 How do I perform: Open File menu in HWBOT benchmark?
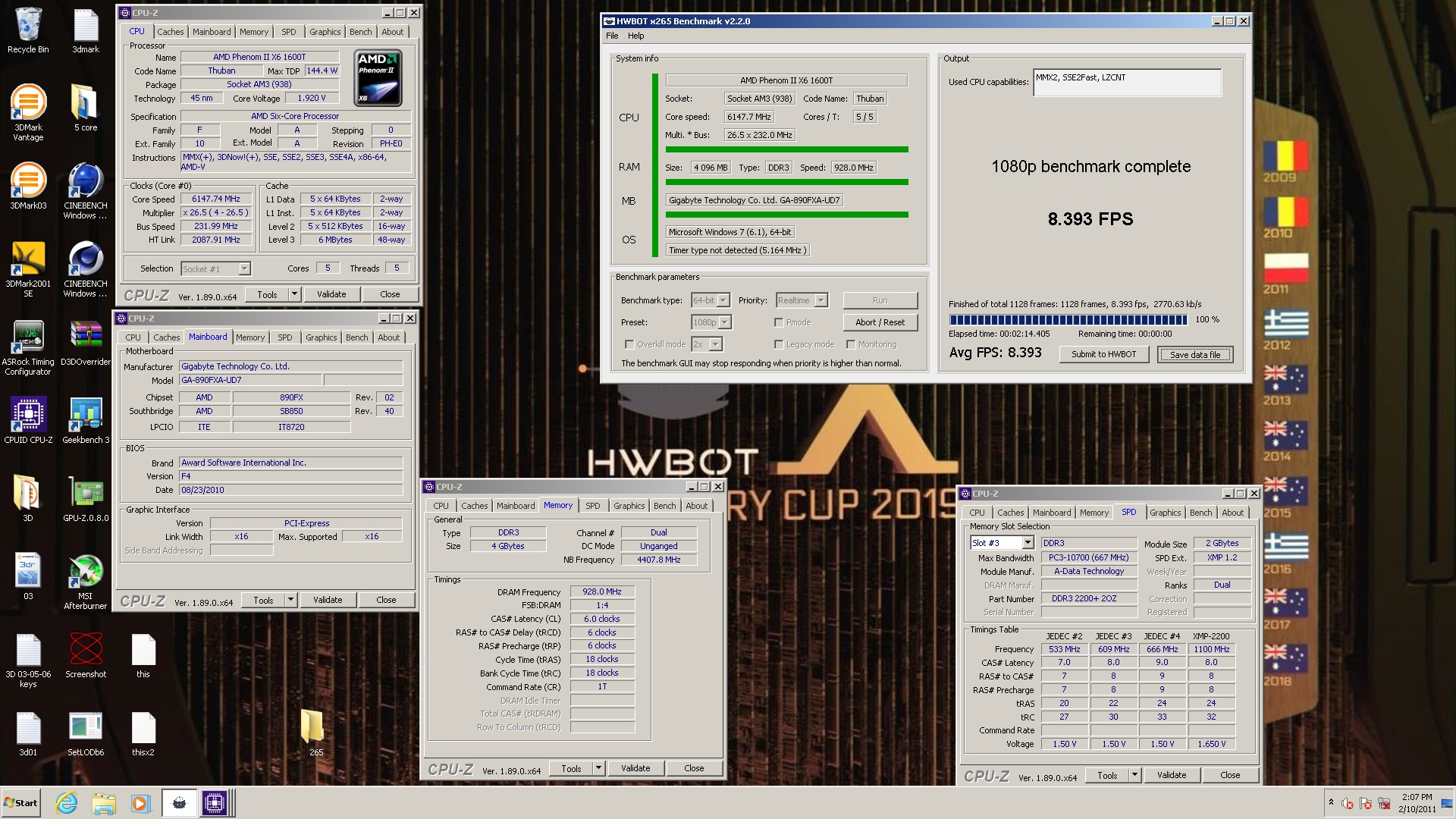click(612, 36)
